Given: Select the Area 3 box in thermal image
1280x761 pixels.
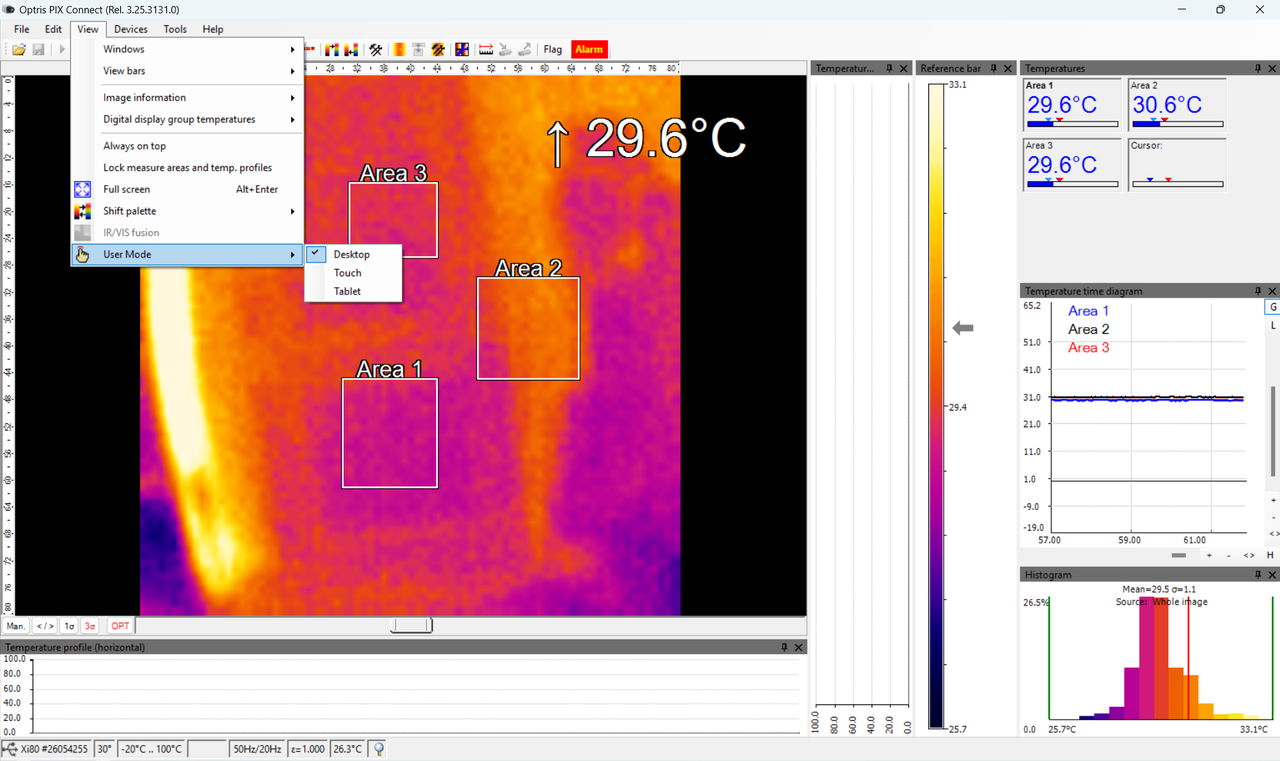Looking at the screenshot, I should 393,220.
